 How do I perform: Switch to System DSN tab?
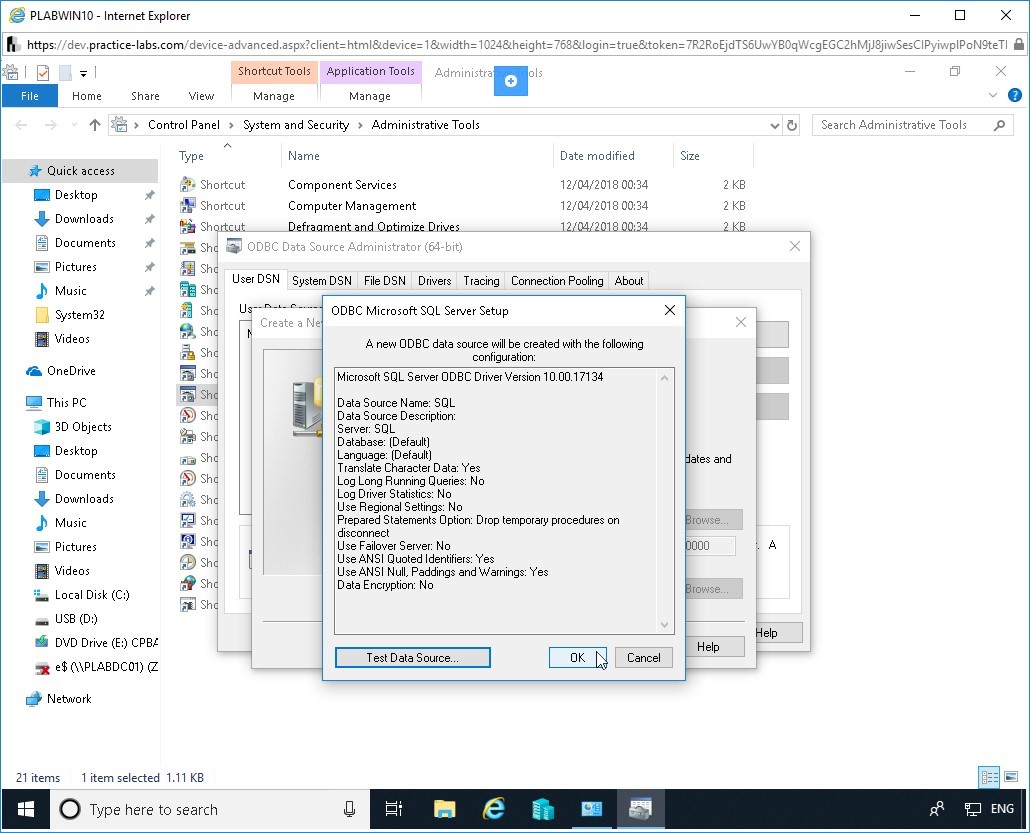pyautogui.click(x=321, y=281)
